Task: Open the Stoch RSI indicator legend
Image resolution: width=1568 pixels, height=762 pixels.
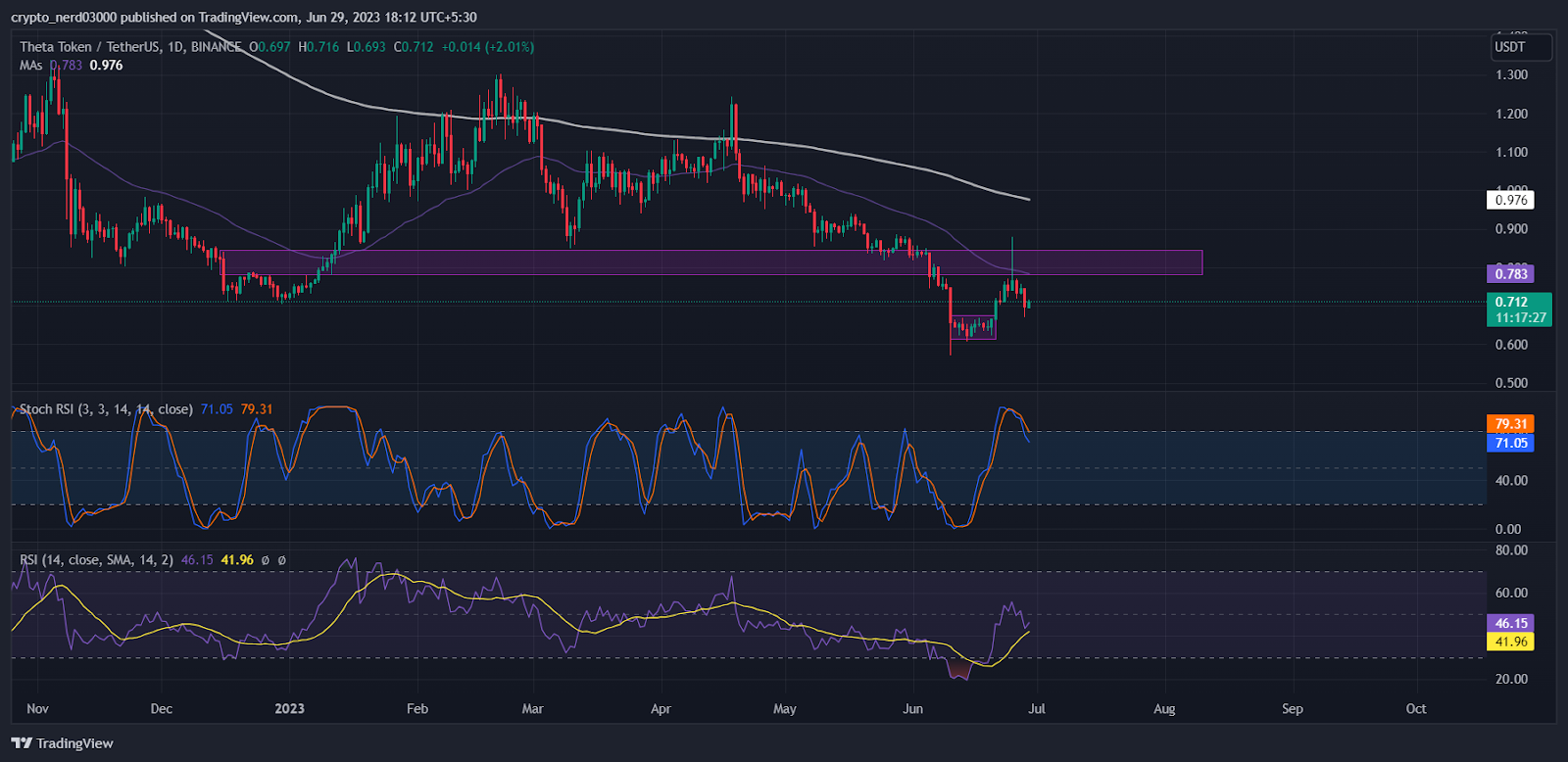Action: [106, 409]
